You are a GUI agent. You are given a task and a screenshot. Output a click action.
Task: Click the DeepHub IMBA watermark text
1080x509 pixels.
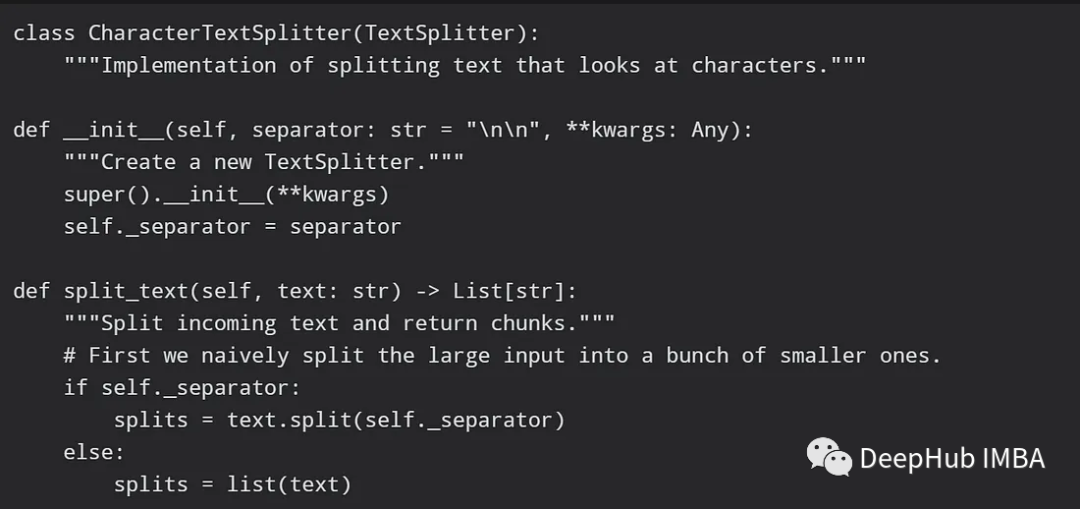951,459
